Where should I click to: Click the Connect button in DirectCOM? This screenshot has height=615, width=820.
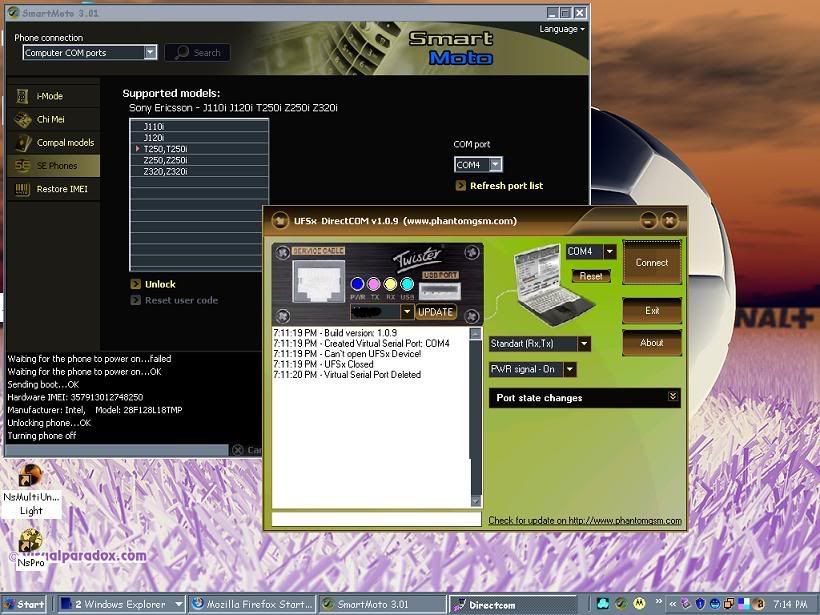652,263
